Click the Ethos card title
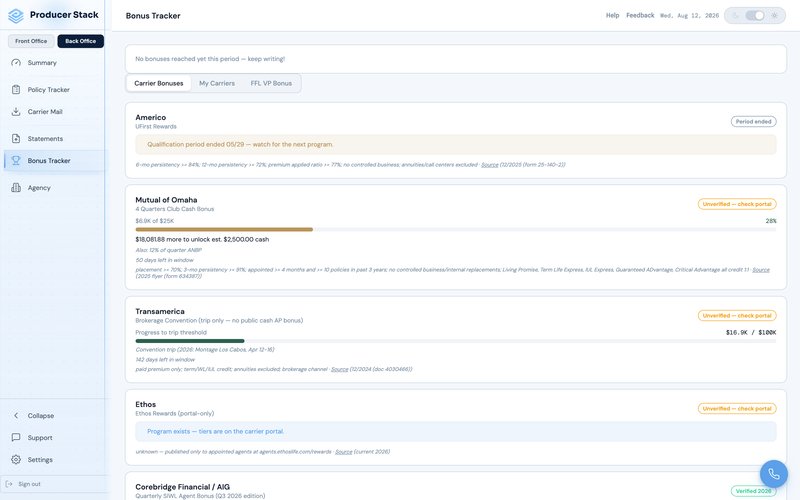This screenshot has height=500, width=800. coord(145,404)
